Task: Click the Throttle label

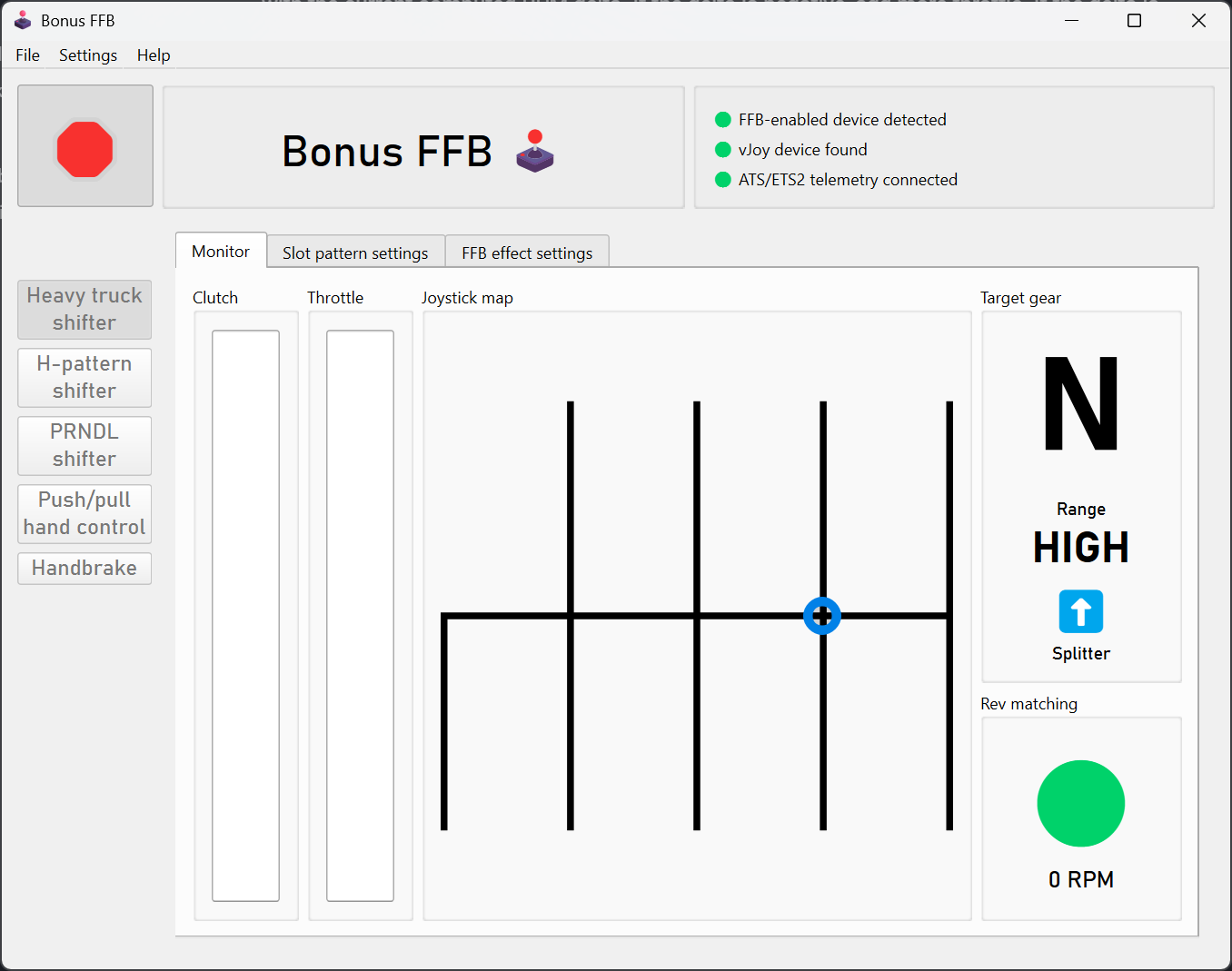Action: point(335,298)
